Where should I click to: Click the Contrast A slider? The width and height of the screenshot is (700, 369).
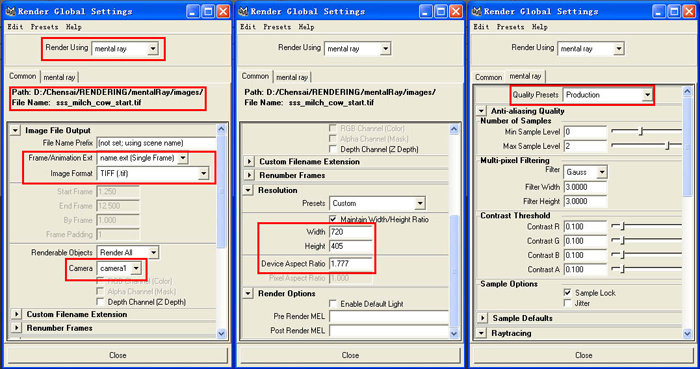[x=646, y=269]
